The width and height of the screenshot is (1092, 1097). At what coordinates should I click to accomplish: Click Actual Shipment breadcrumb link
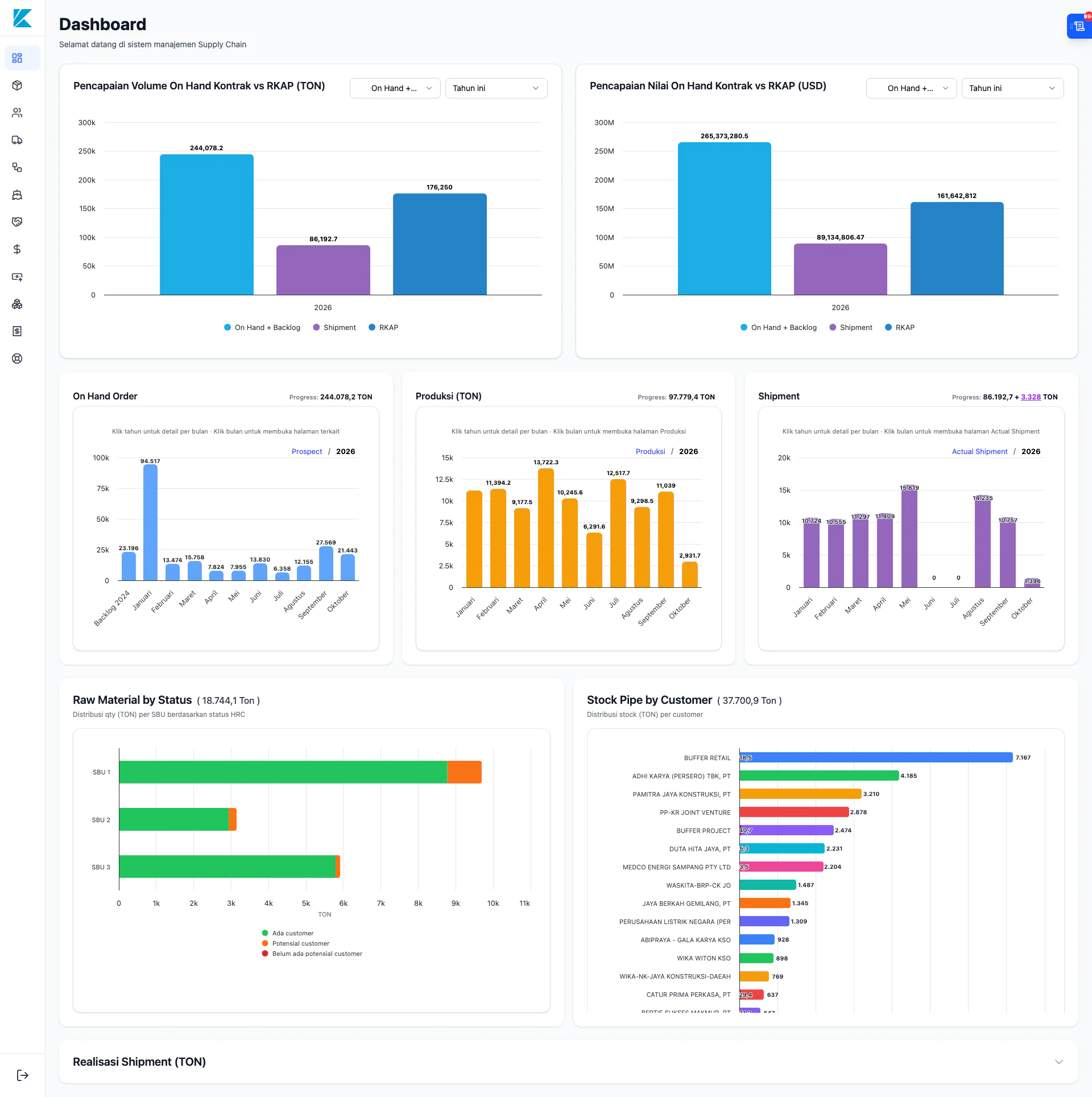(x=979, y=451)
